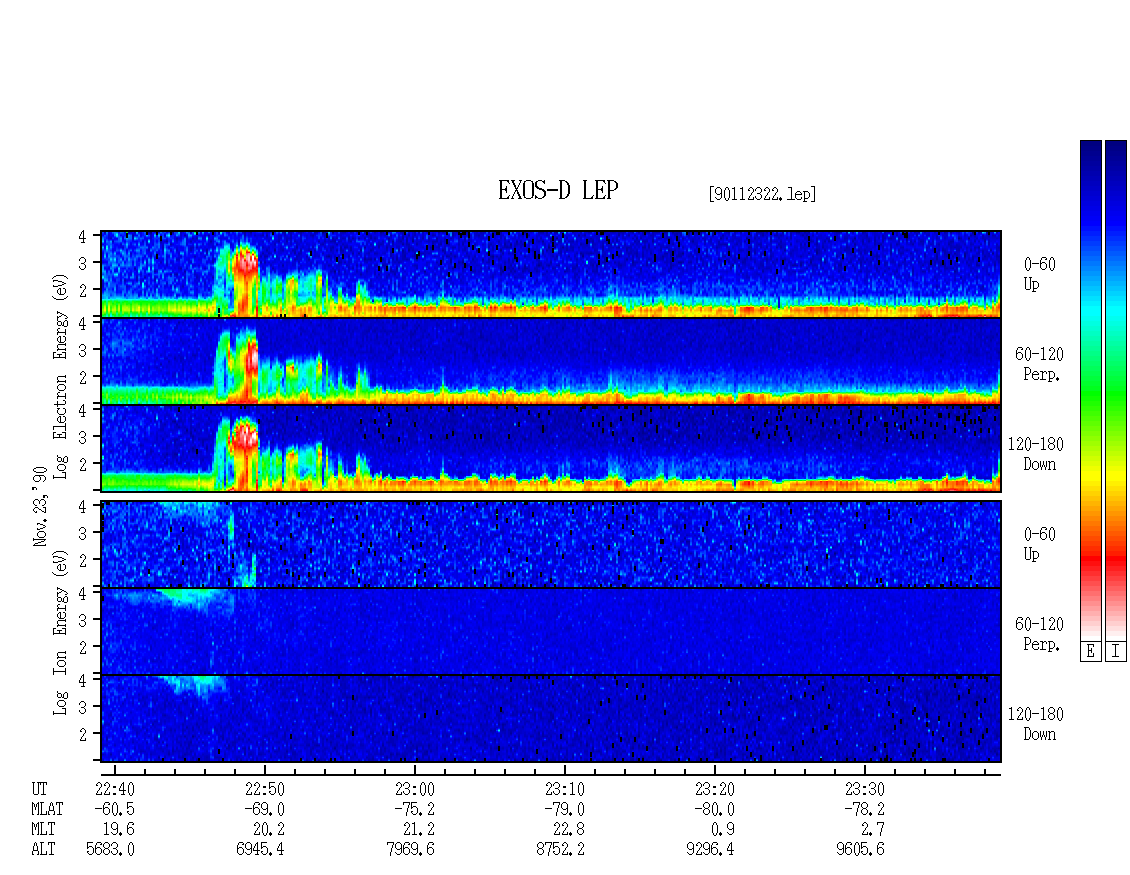Screen dimensions: 1130x875
Task: Click the 23:00 time tick label
Action: click(x=414, y=789)
